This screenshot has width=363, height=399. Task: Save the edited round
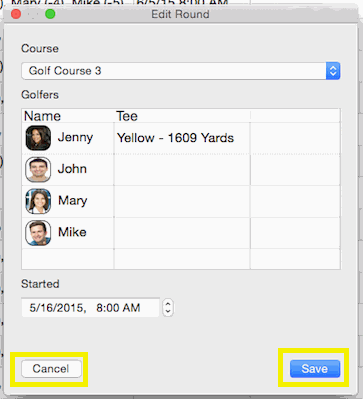coord(315,369)
